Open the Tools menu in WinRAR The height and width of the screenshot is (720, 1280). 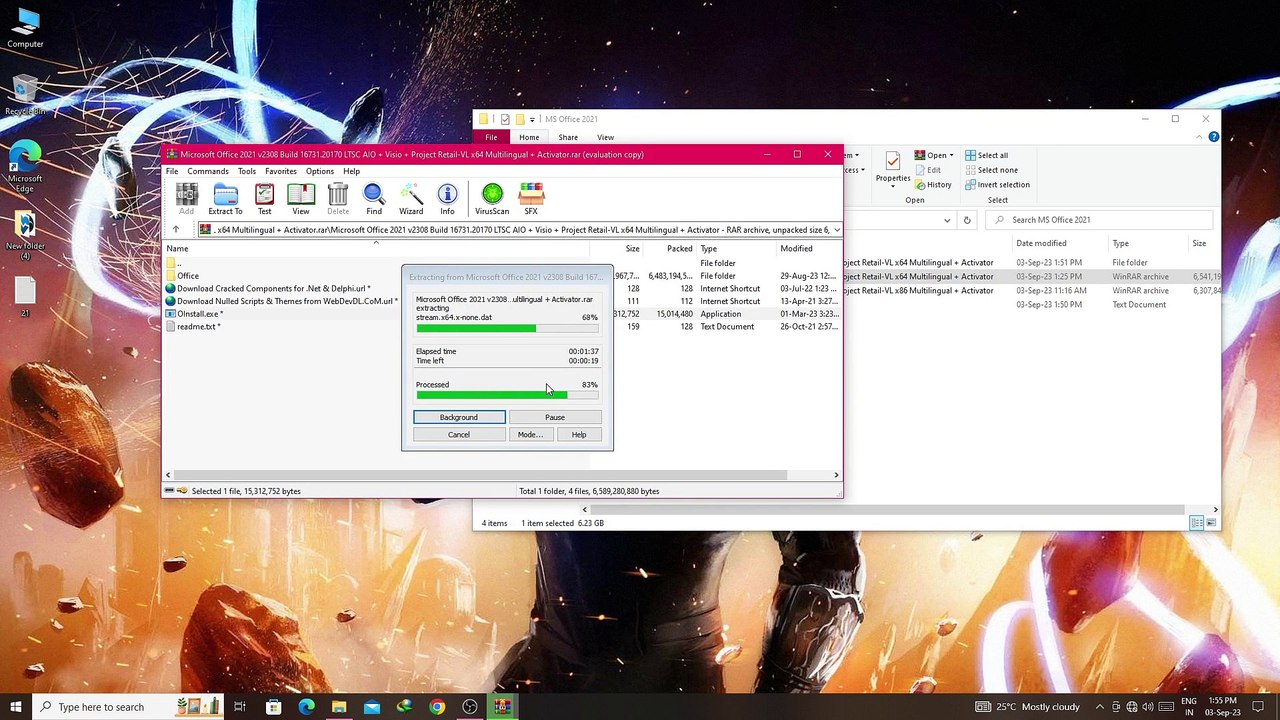(247, 171)
